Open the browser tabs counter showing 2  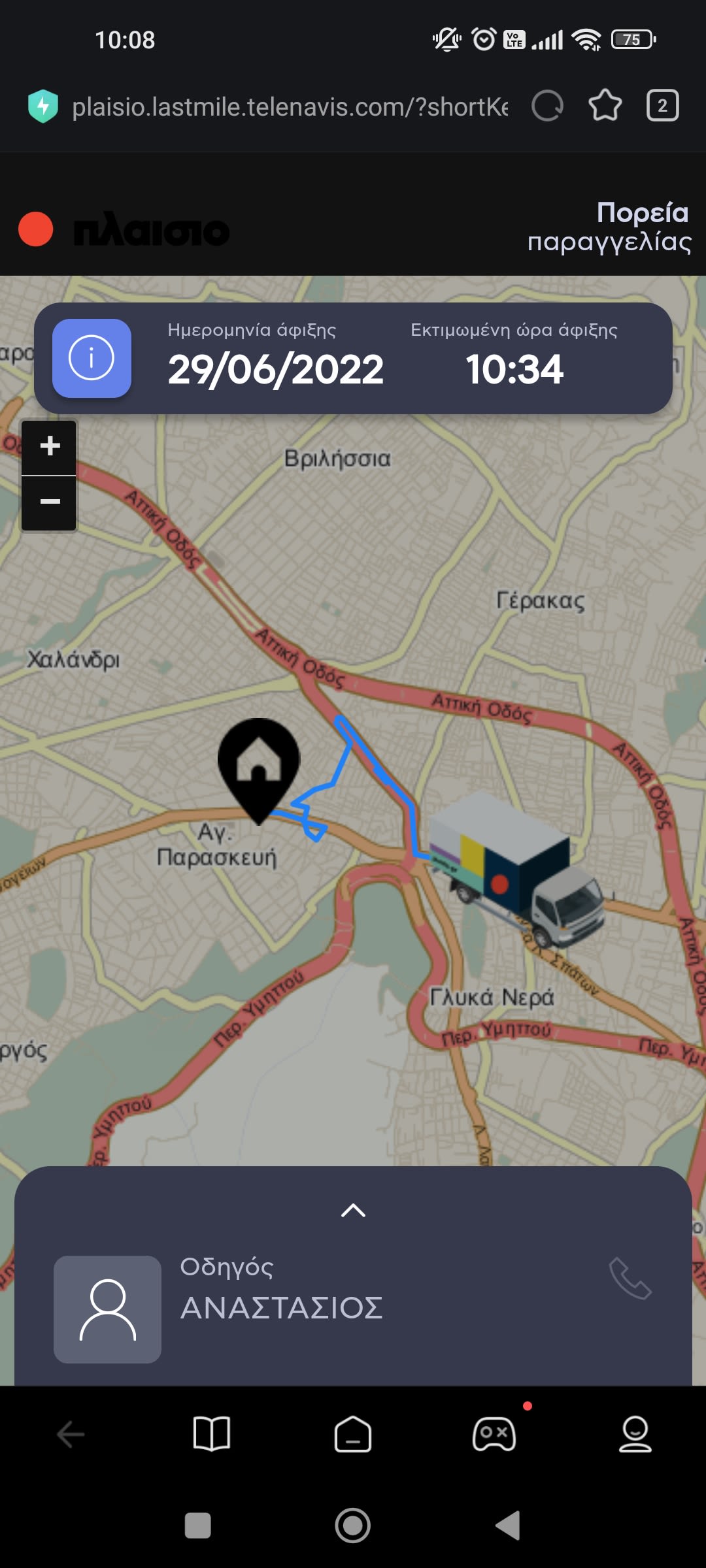coord(662,106)
